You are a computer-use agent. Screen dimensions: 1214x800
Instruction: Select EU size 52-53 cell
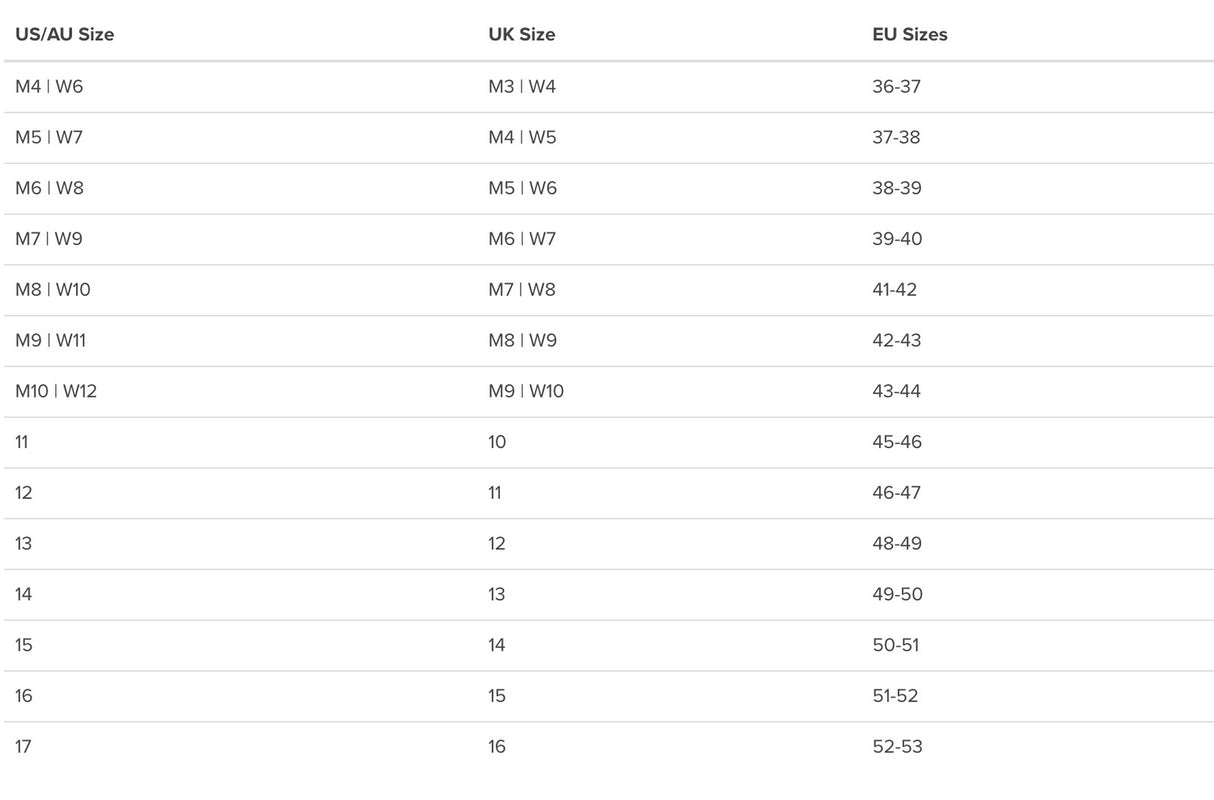pos(897,747)
